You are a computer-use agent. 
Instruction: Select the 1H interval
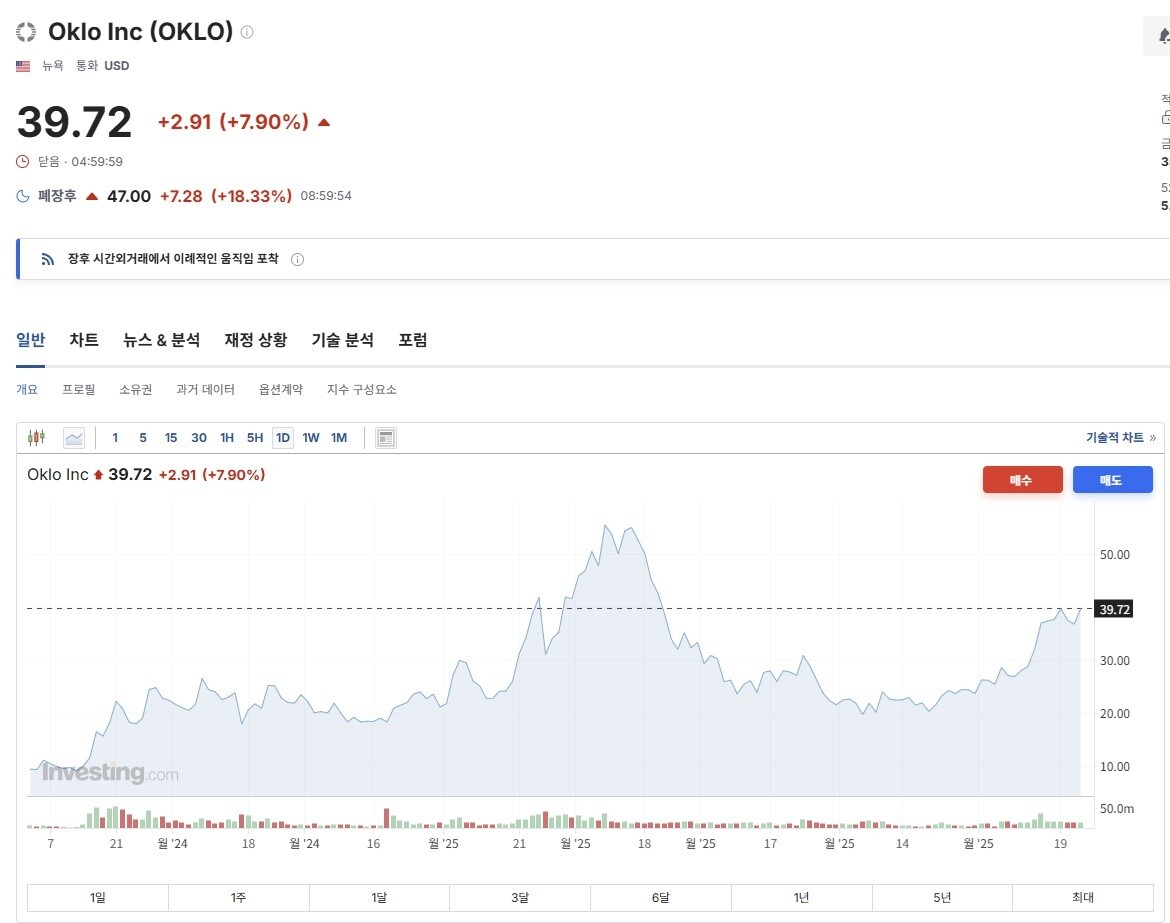pyautogui.click(x=227, y=438)
